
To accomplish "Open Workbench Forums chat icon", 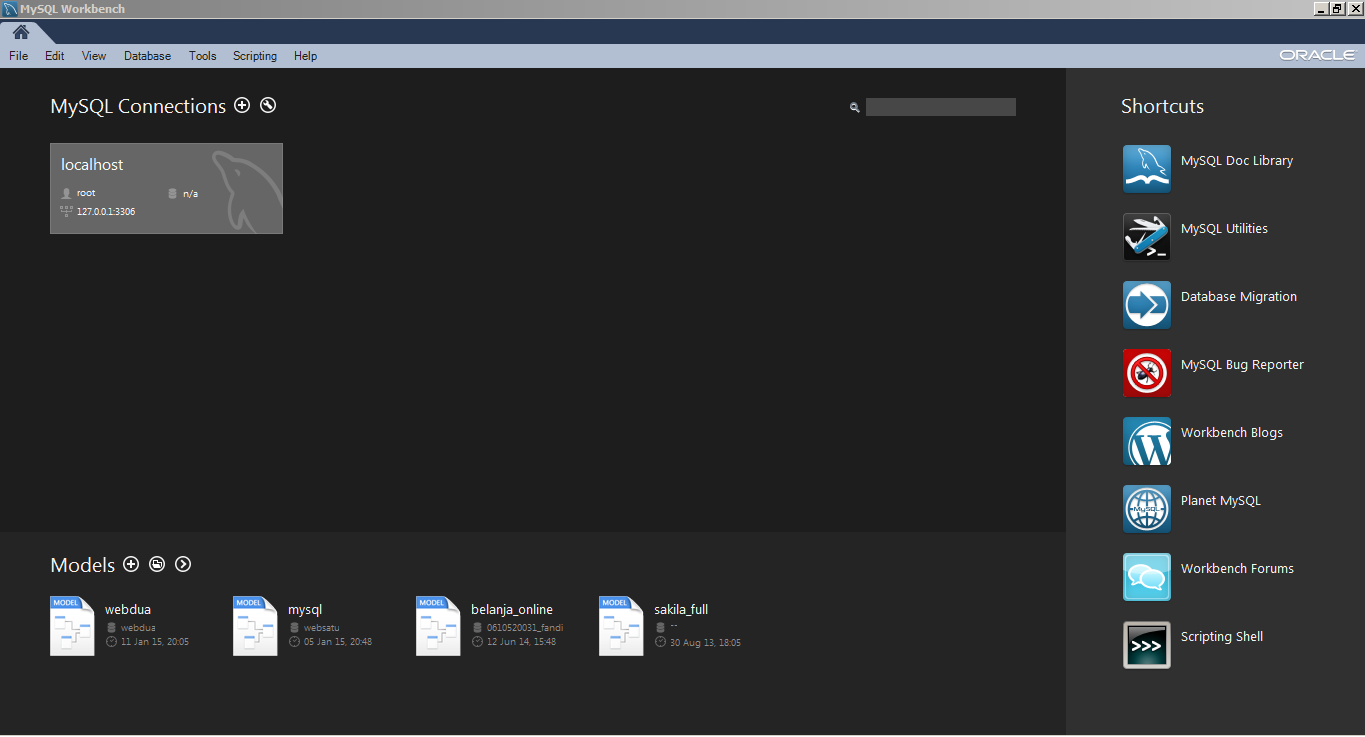I will click(x=1147, y=577).
